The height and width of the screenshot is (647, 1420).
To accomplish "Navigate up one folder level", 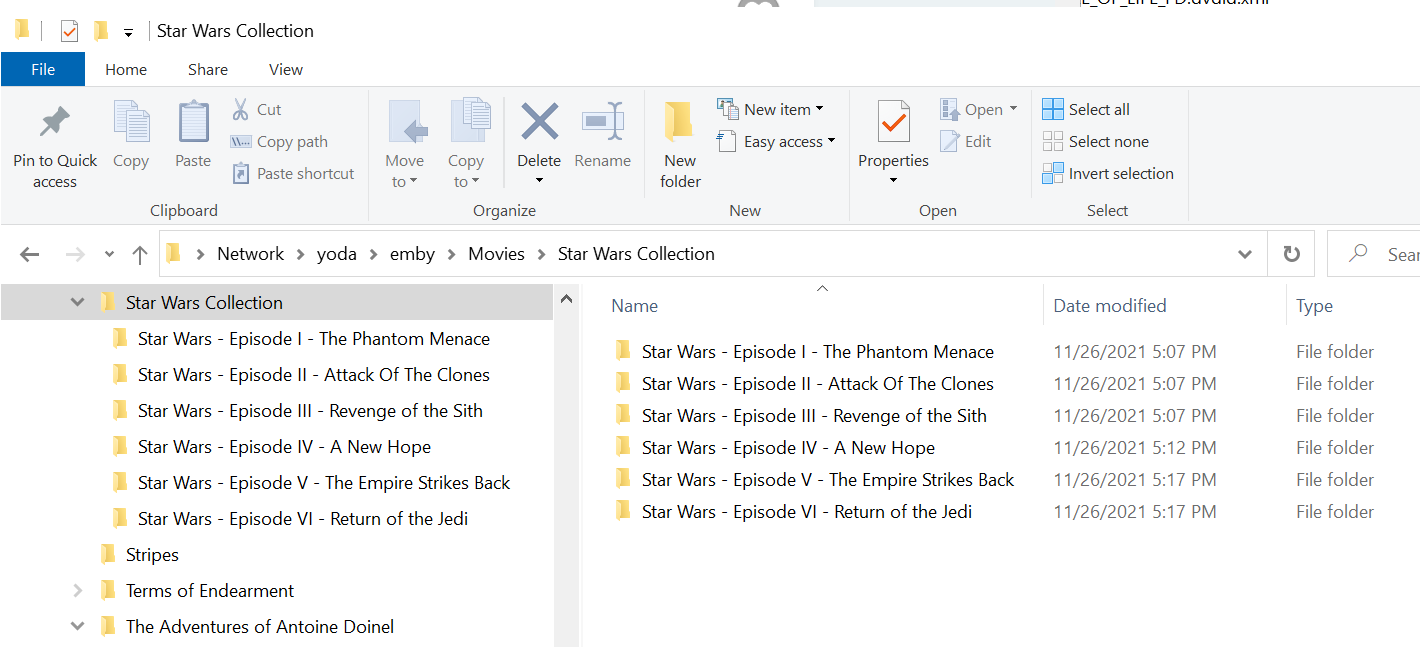I will 139,253.
